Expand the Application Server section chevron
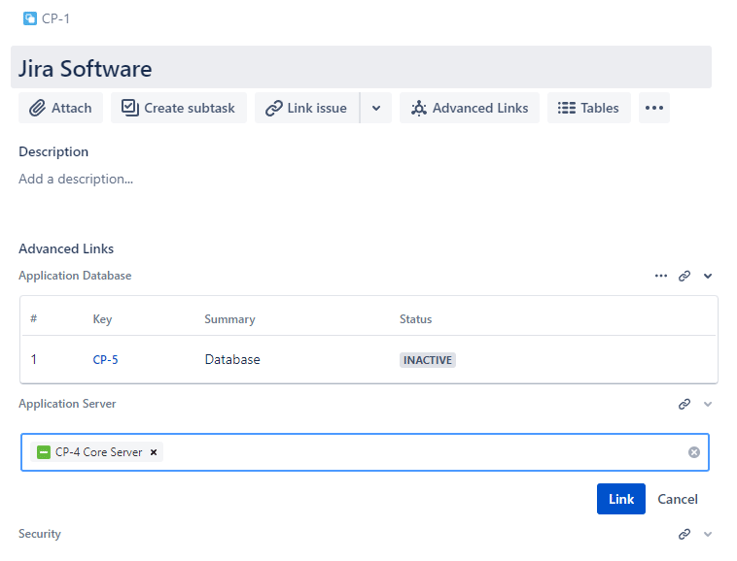 click(x=708, y=404)
